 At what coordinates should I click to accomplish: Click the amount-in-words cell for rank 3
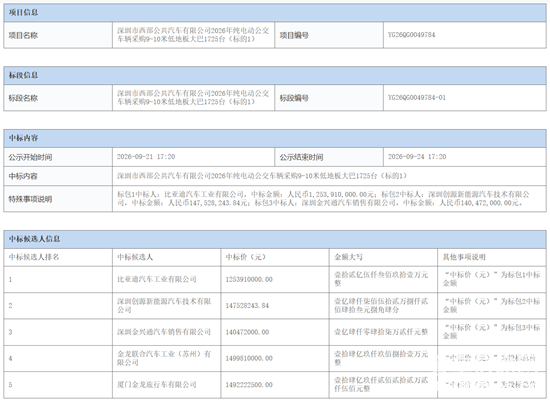click(383, 332)
